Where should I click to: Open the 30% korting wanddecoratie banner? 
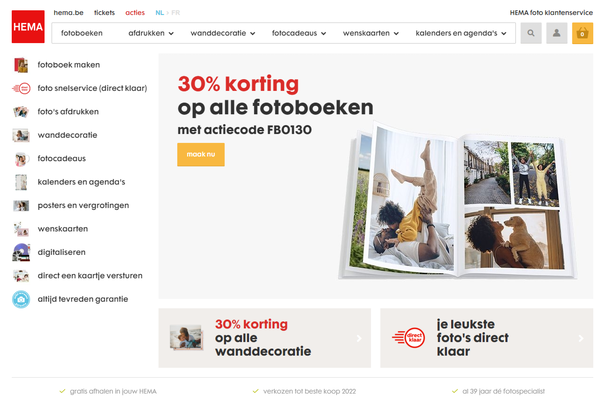(264, 338)
